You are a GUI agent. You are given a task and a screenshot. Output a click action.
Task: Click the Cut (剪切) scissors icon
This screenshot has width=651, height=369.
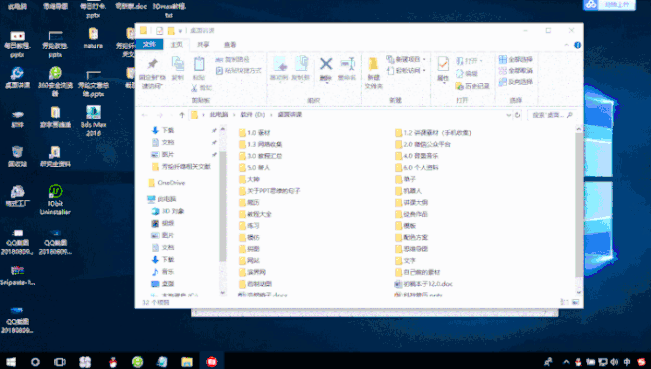point(194,88)
